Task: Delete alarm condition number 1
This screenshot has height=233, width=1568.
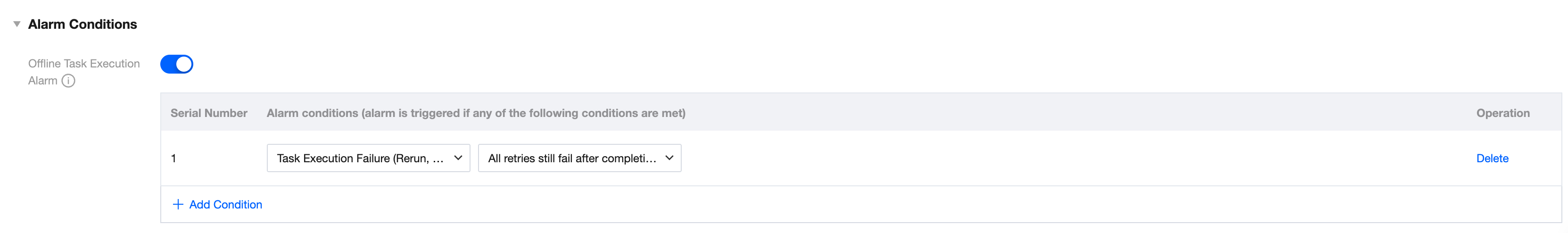Action: point(1491,158)
